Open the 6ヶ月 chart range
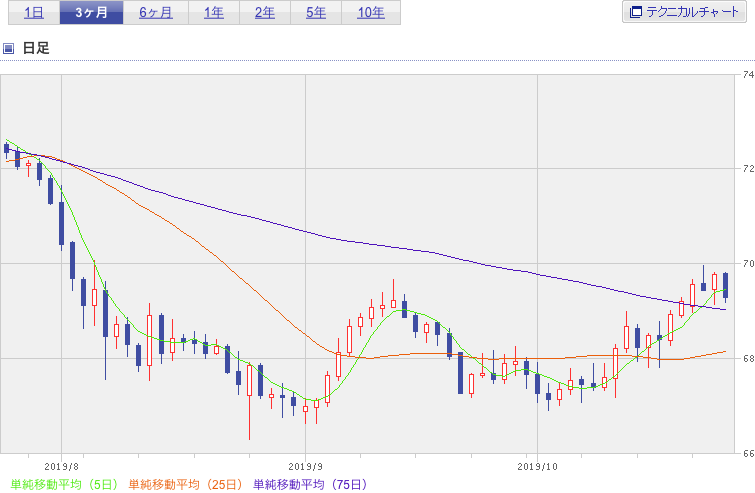The image size is (755, 493). (x=156, y=13)
